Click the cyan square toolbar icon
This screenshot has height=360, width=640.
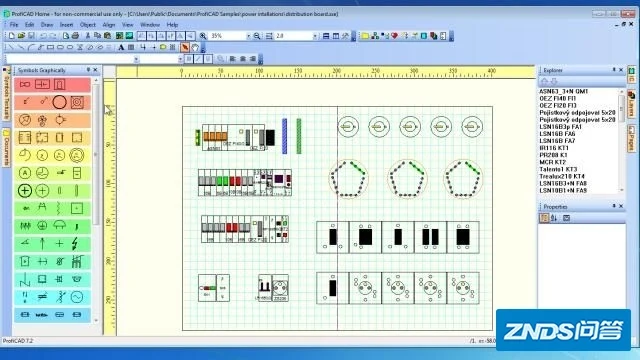(424, 36)
